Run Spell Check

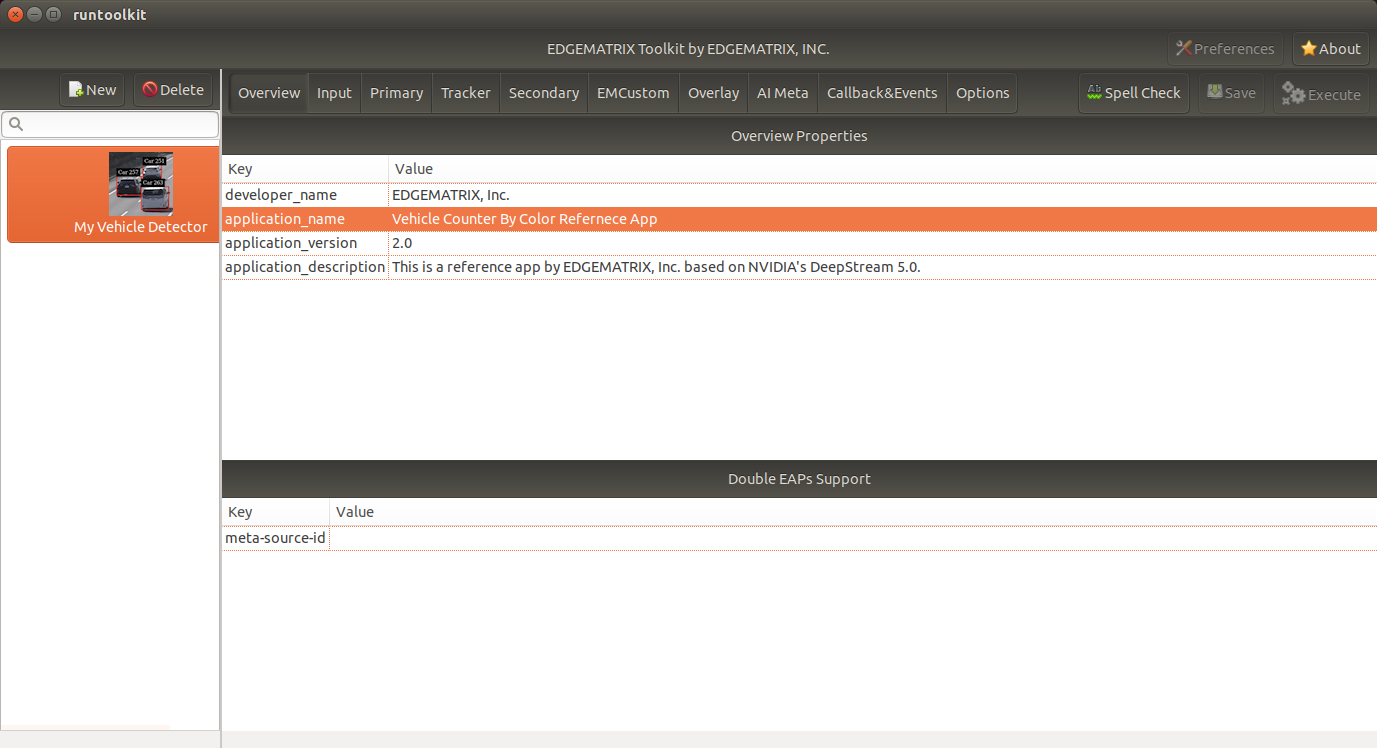(x=1134, y=93)
